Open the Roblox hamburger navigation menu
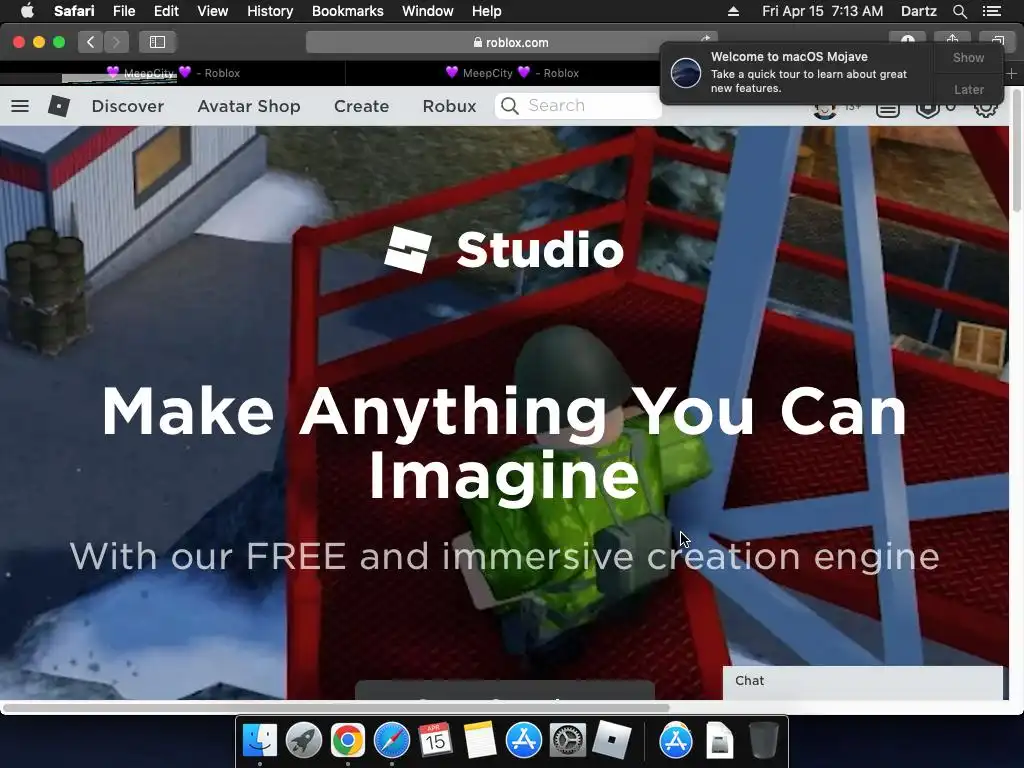 (20, 106)
